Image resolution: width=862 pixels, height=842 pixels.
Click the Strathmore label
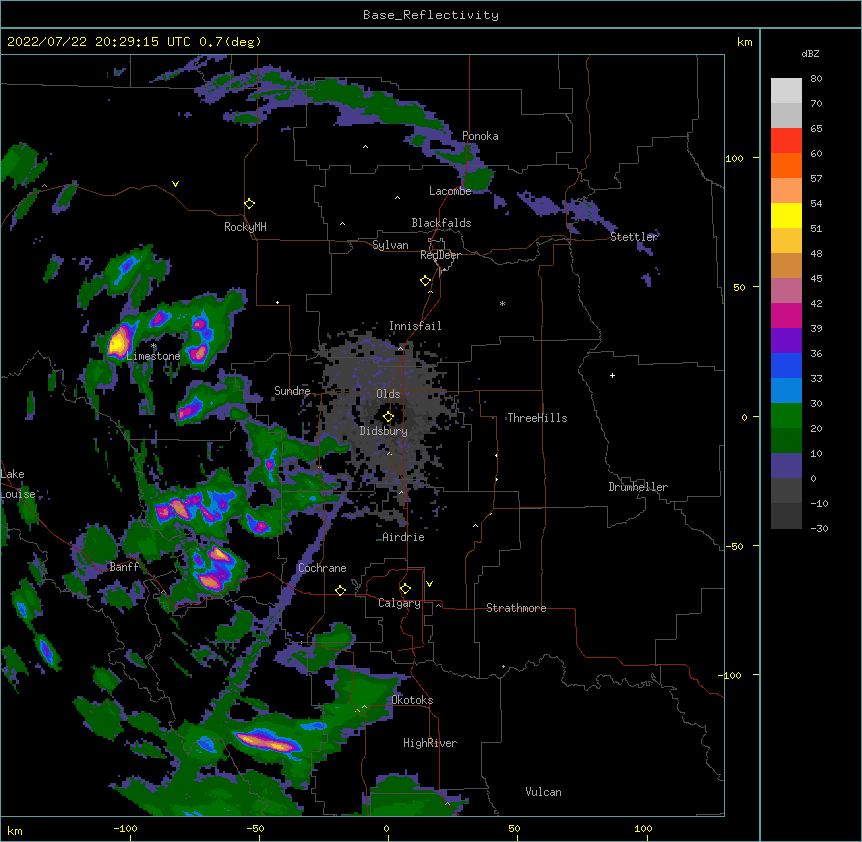point(516,608)
